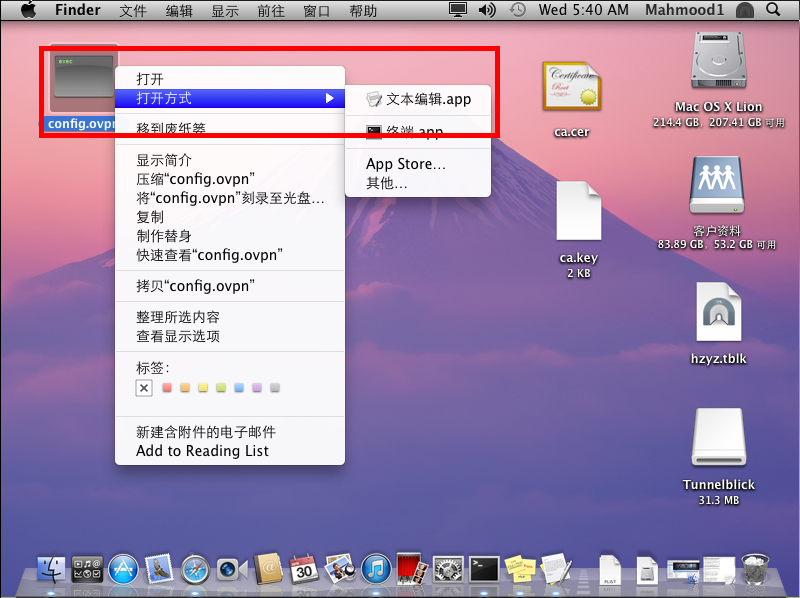
Task: Open System Preferences from the Dock
Action: pos(448,569)
